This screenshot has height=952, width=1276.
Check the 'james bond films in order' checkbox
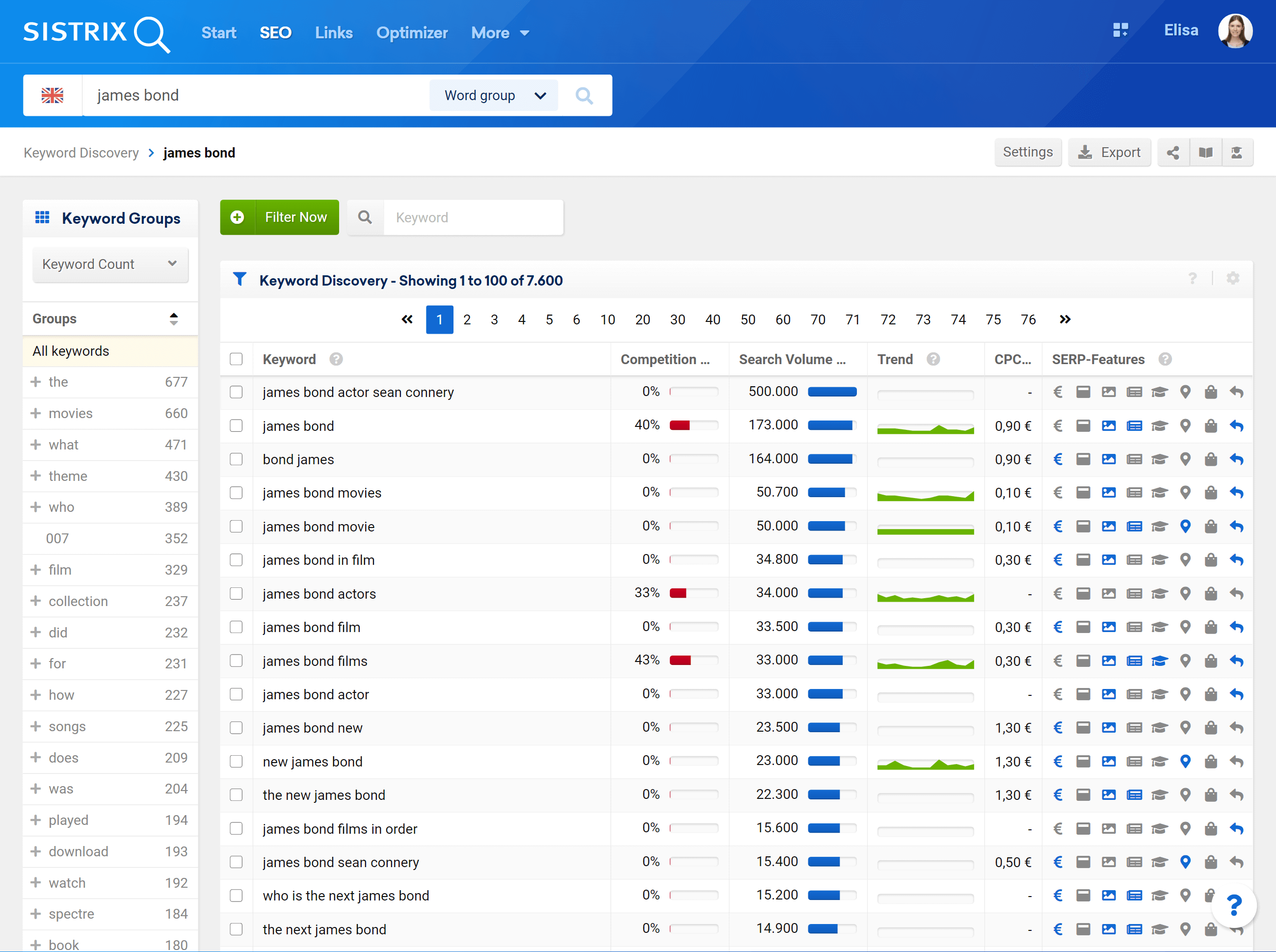236,829
